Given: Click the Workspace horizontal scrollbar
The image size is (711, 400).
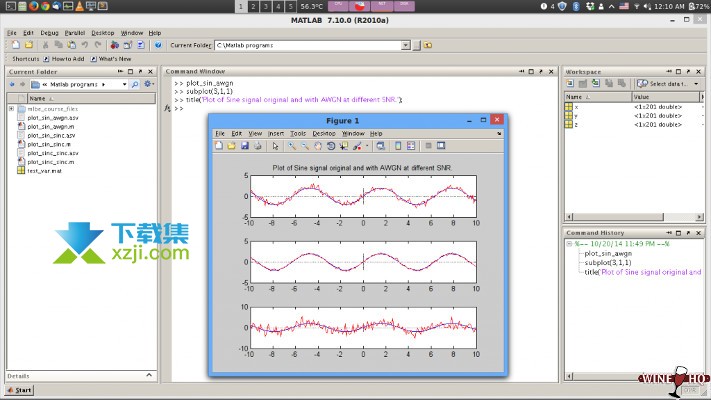Looking at the screenshot, I should point(618,217).
